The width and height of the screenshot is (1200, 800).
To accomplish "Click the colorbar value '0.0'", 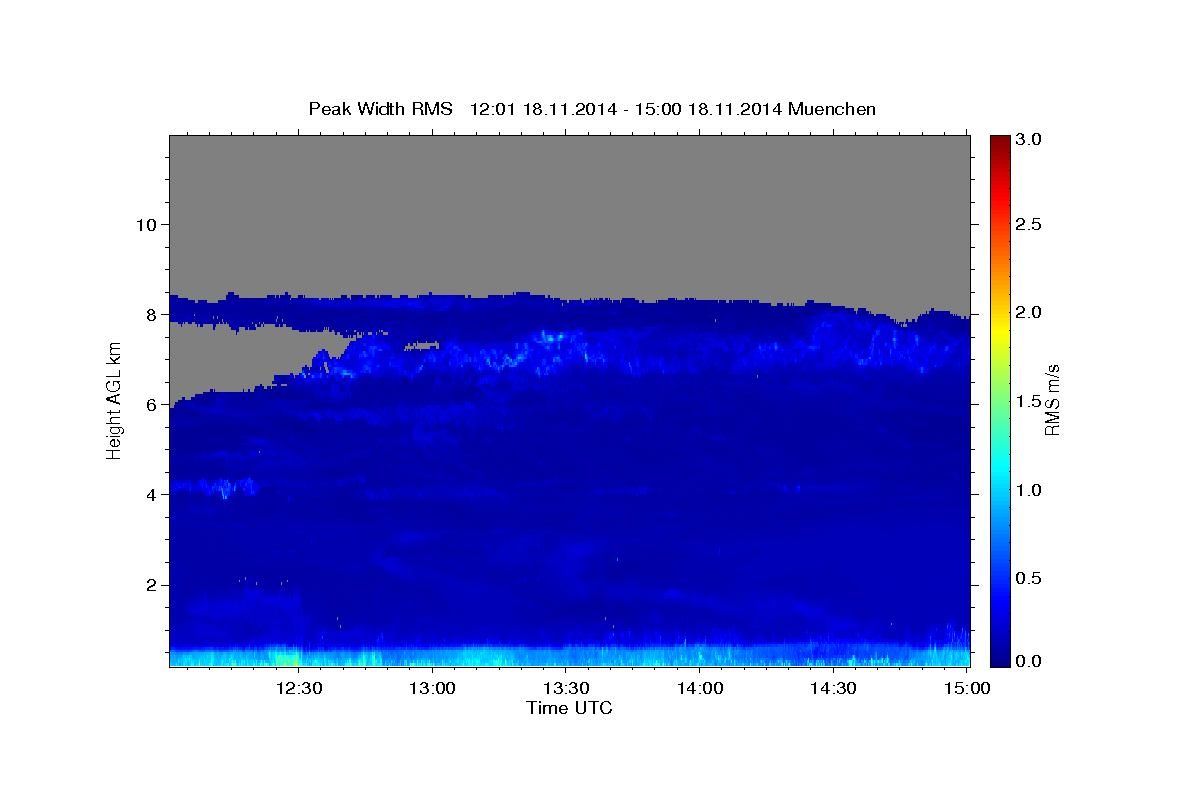I will point(1030,661).
